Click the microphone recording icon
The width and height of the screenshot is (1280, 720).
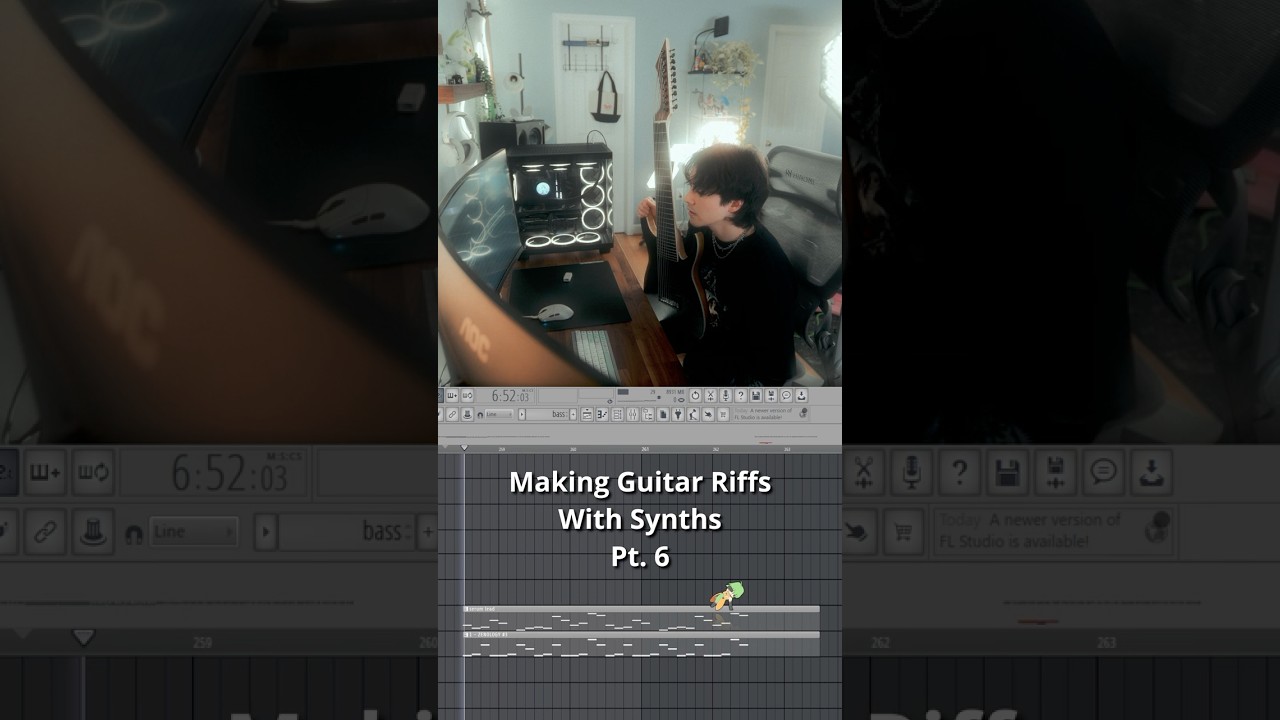tap(725, 395)
